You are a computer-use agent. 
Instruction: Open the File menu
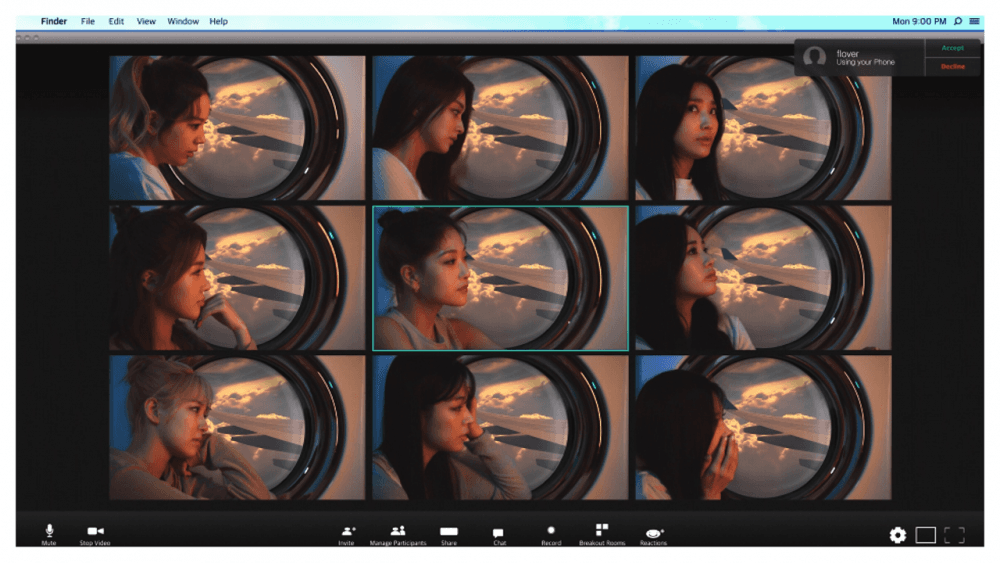tap(88, 21)
